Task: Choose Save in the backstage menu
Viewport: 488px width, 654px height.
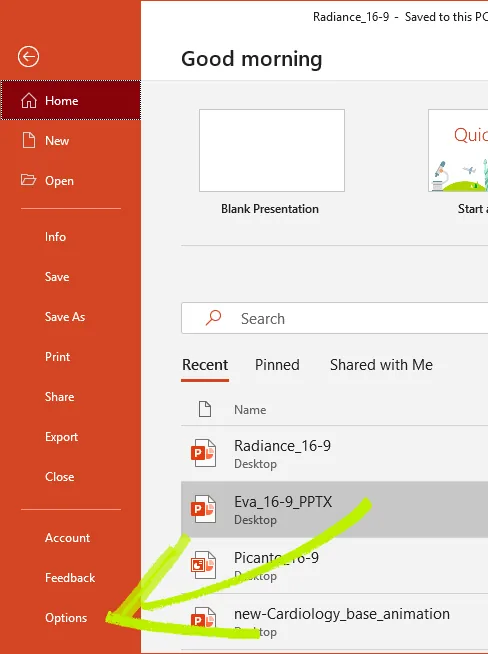Action: (x=57, y=277)
